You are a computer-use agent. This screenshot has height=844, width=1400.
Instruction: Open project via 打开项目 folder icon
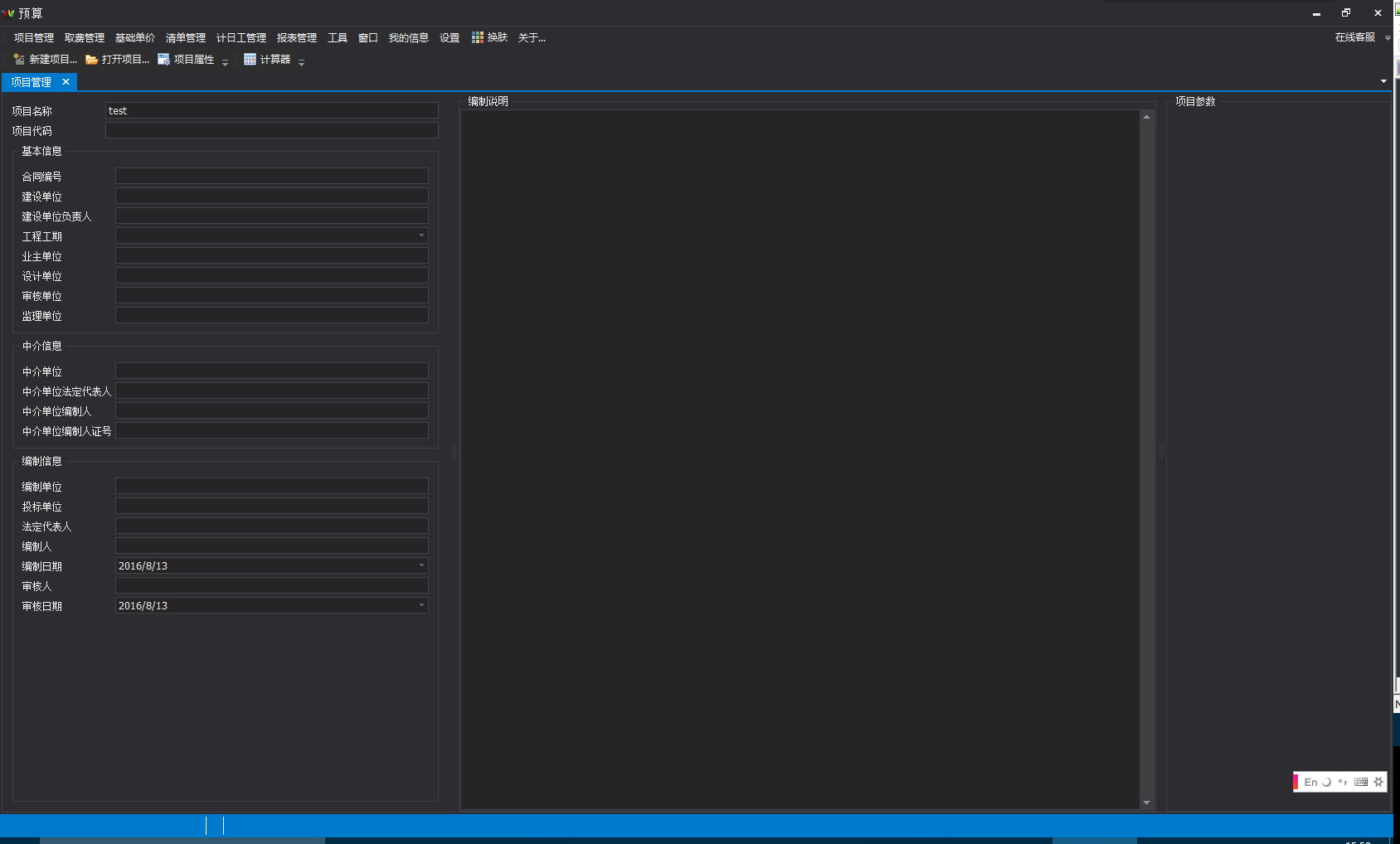(92, 60)
